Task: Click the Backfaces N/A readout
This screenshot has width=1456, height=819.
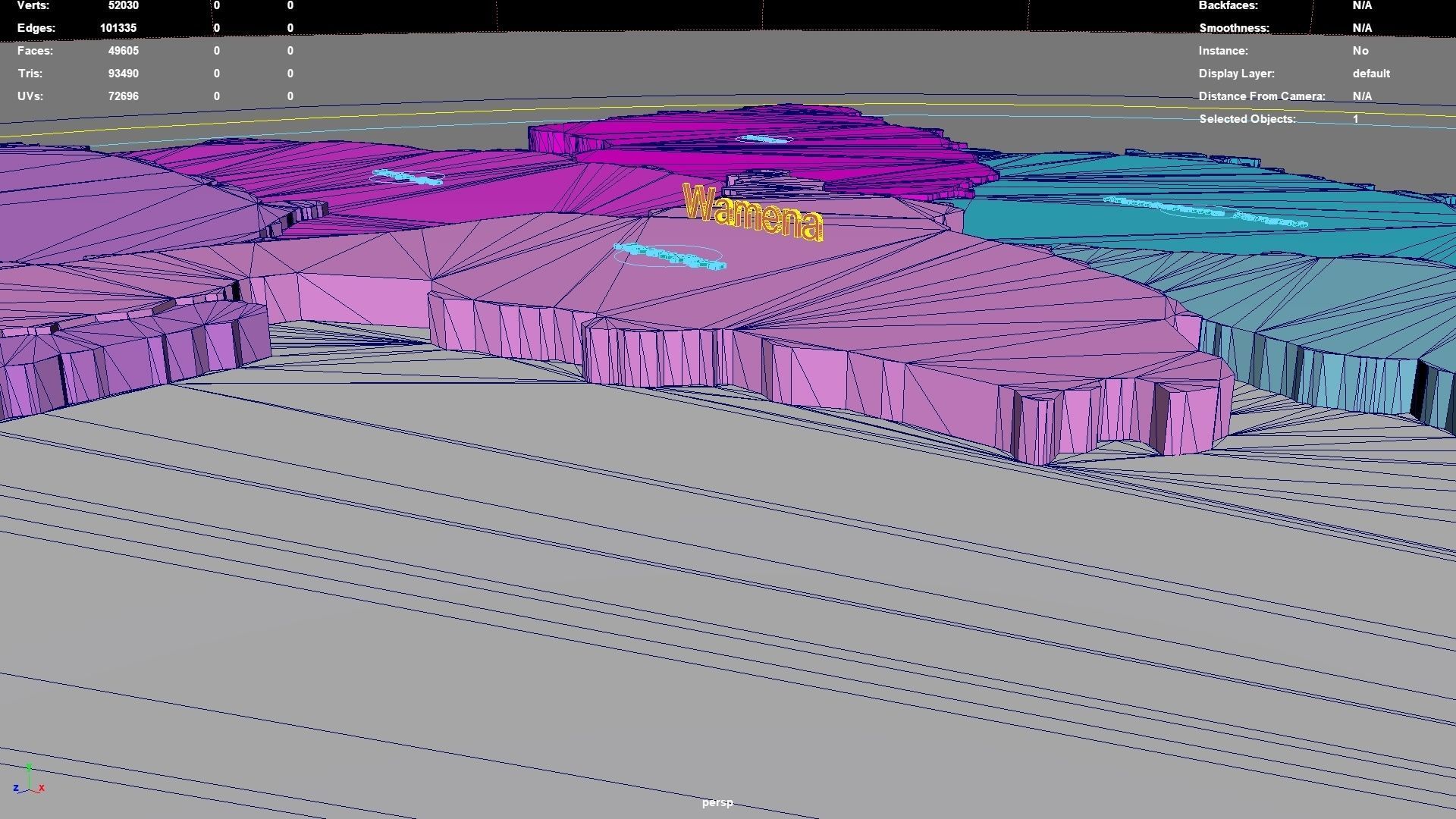Action: pyautogui.click(x=1361, y=5)
